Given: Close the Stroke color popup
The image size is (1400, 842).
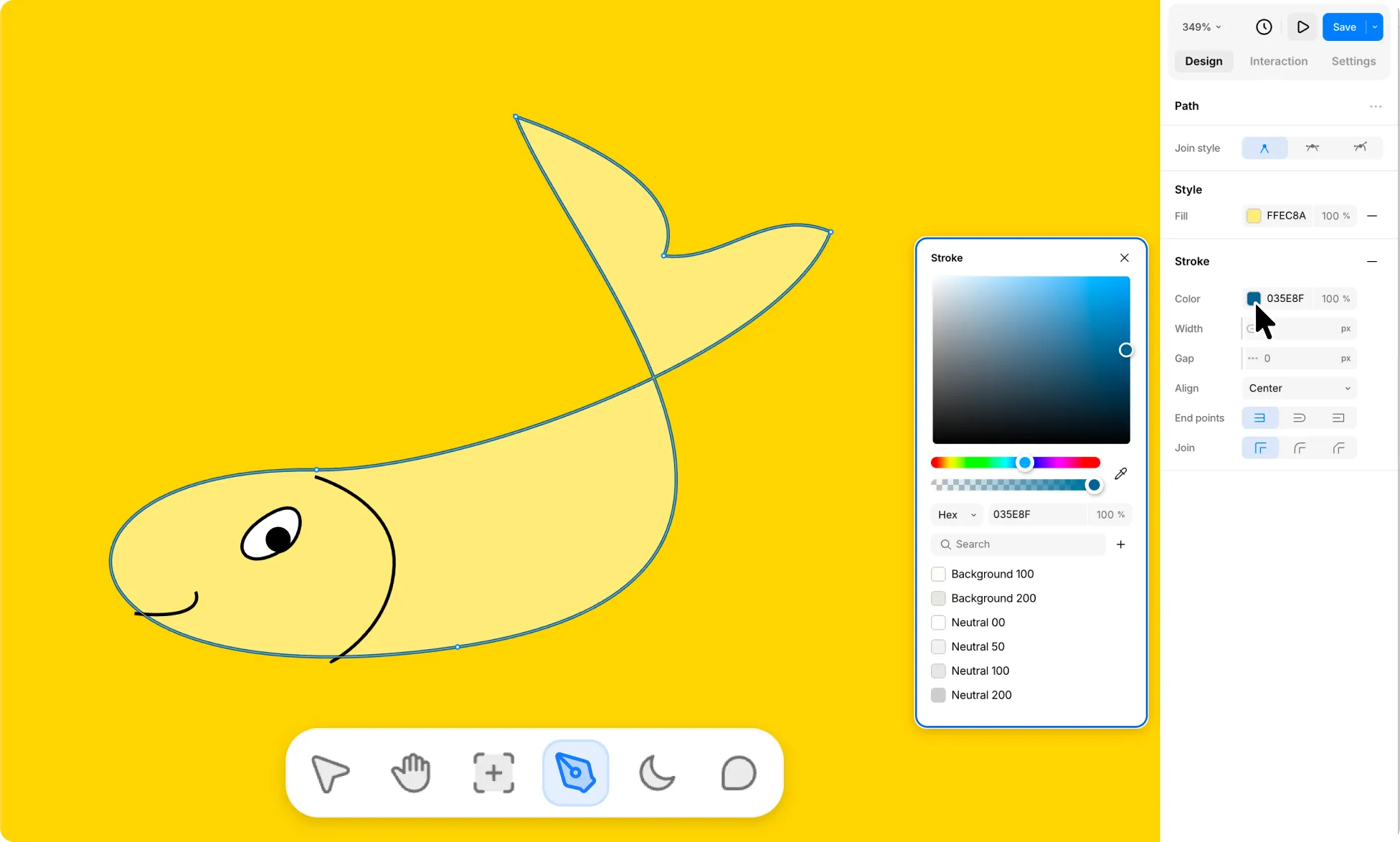Looking at the screenshot, I should pyautogui.click(x=1125, y=257).
